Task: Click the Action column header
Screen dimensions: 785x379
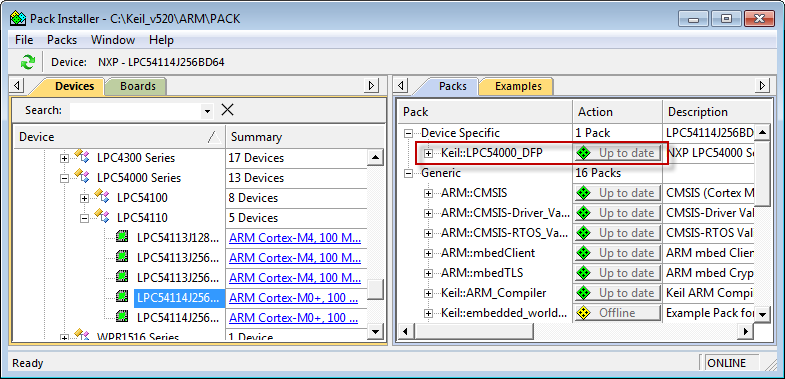Action: tap(618, 112)
